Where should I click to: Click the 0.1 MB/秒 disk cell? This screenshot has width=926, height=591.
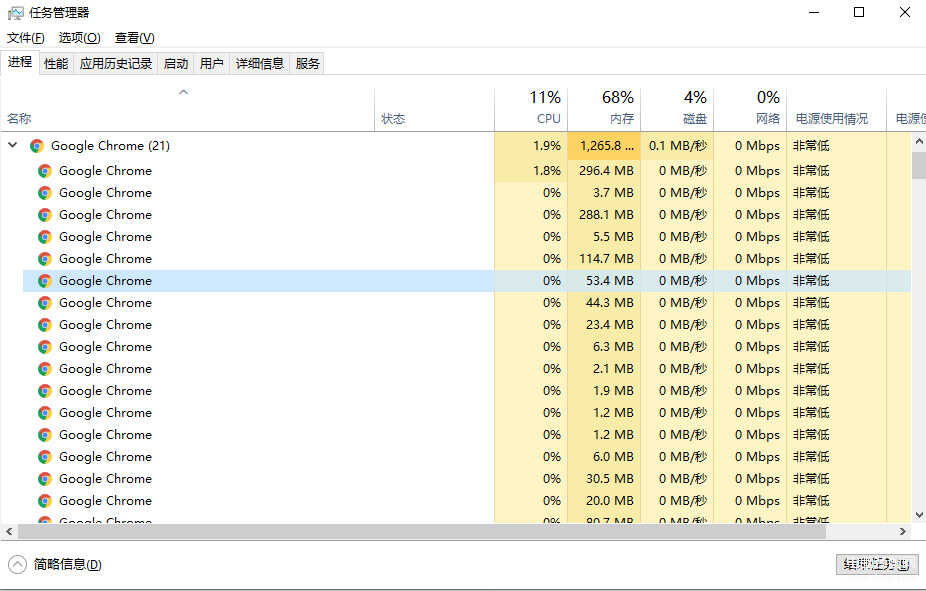(677, 146)
